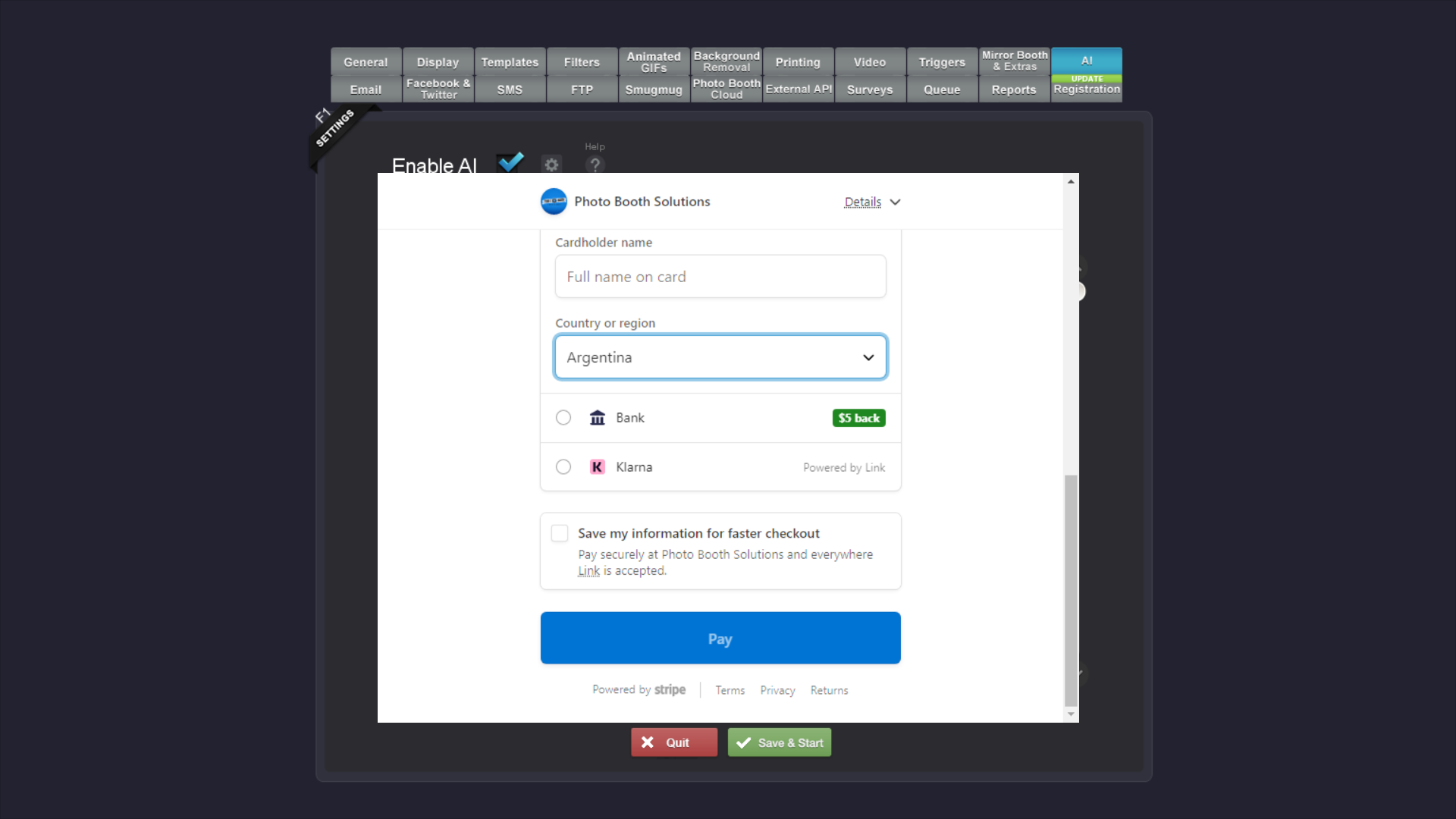Open the Printing tab

tap(798, 61)
